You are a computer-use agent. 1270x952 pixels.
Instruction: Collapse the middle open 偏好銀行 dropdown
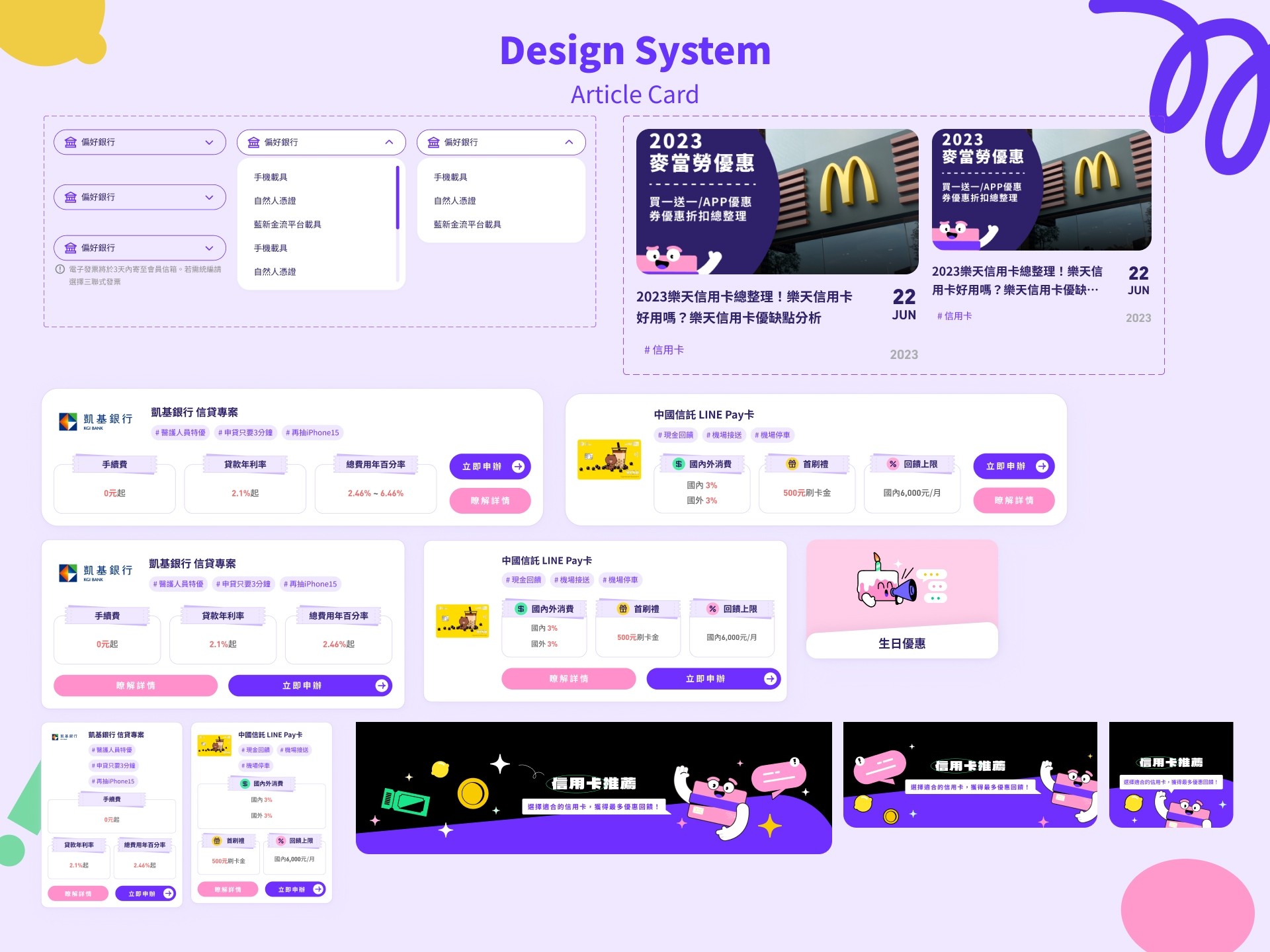tap(389, 142)
